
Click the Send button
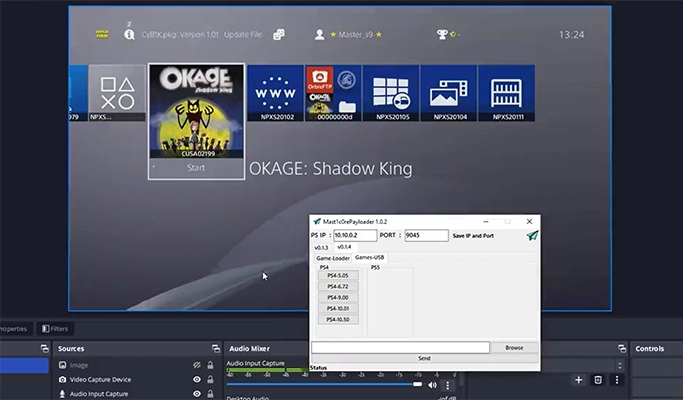click(425, 358)
